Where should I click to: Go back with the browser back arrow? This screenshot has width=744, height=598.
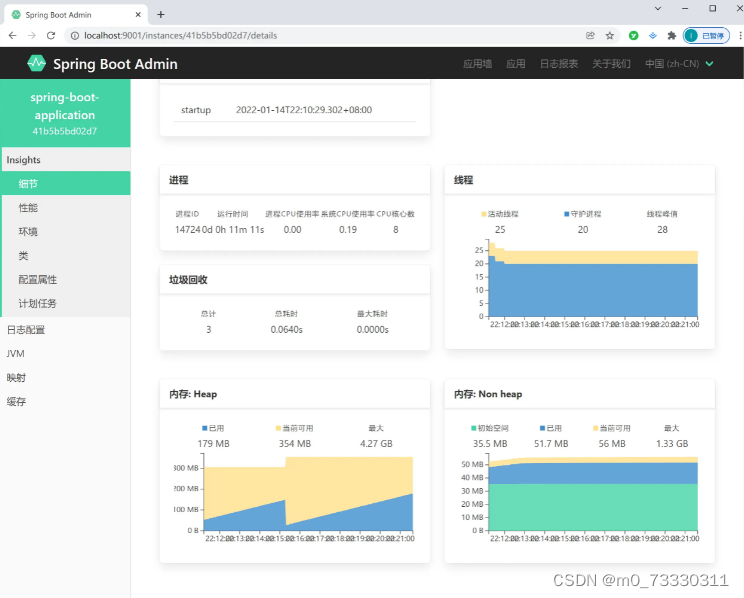[x=13, y=36]
